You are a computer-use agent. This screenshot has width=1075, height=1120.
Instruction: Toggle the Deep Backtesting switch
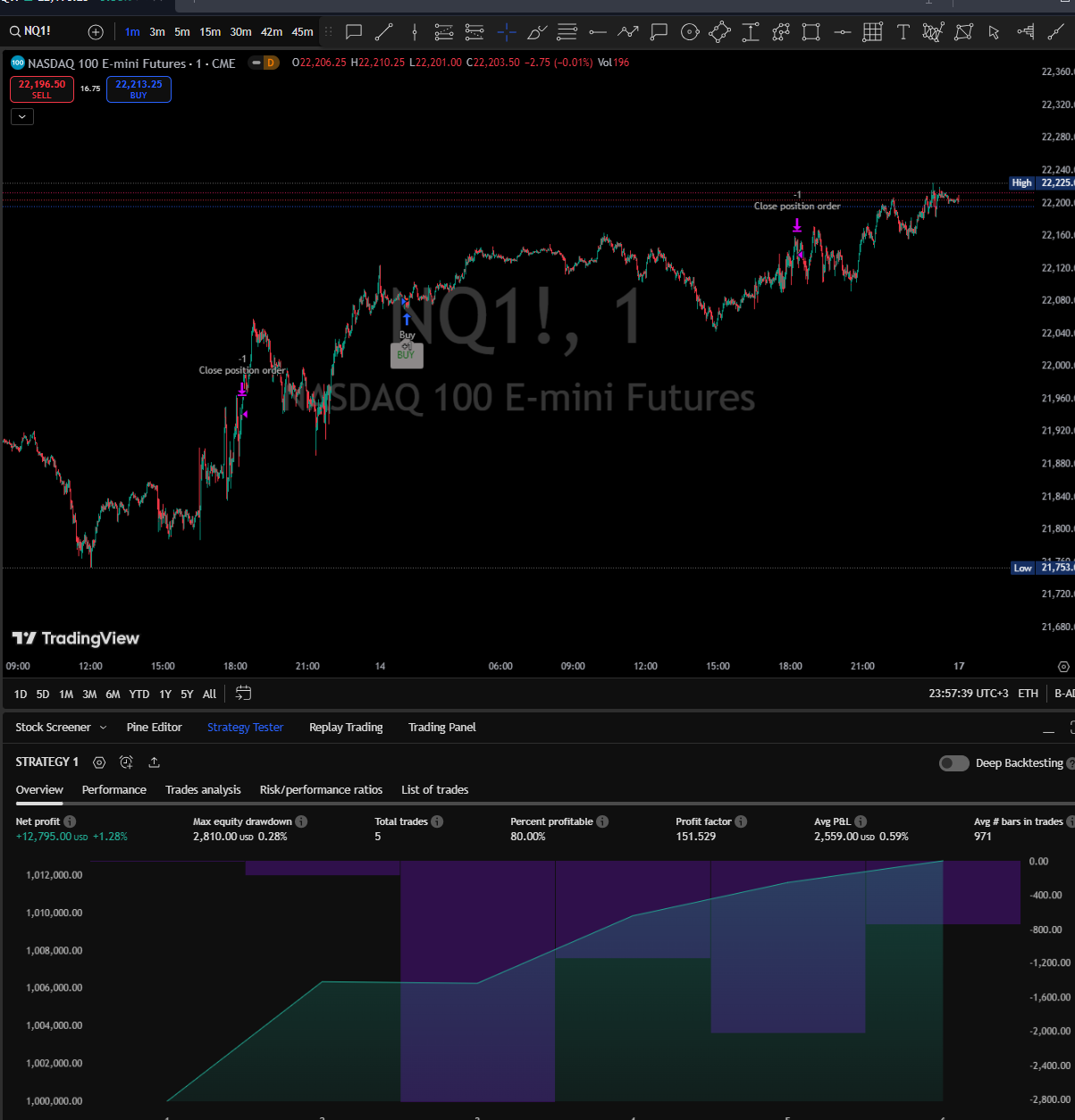coord(954,763)
